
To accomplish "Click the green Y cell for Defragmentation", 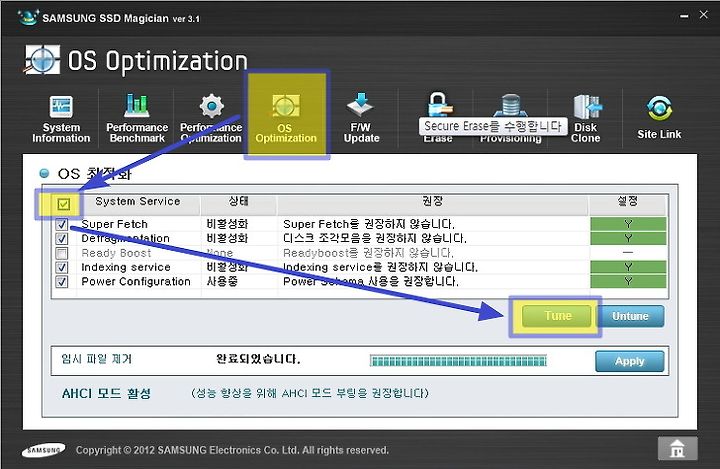I will (x=628, y=238).
